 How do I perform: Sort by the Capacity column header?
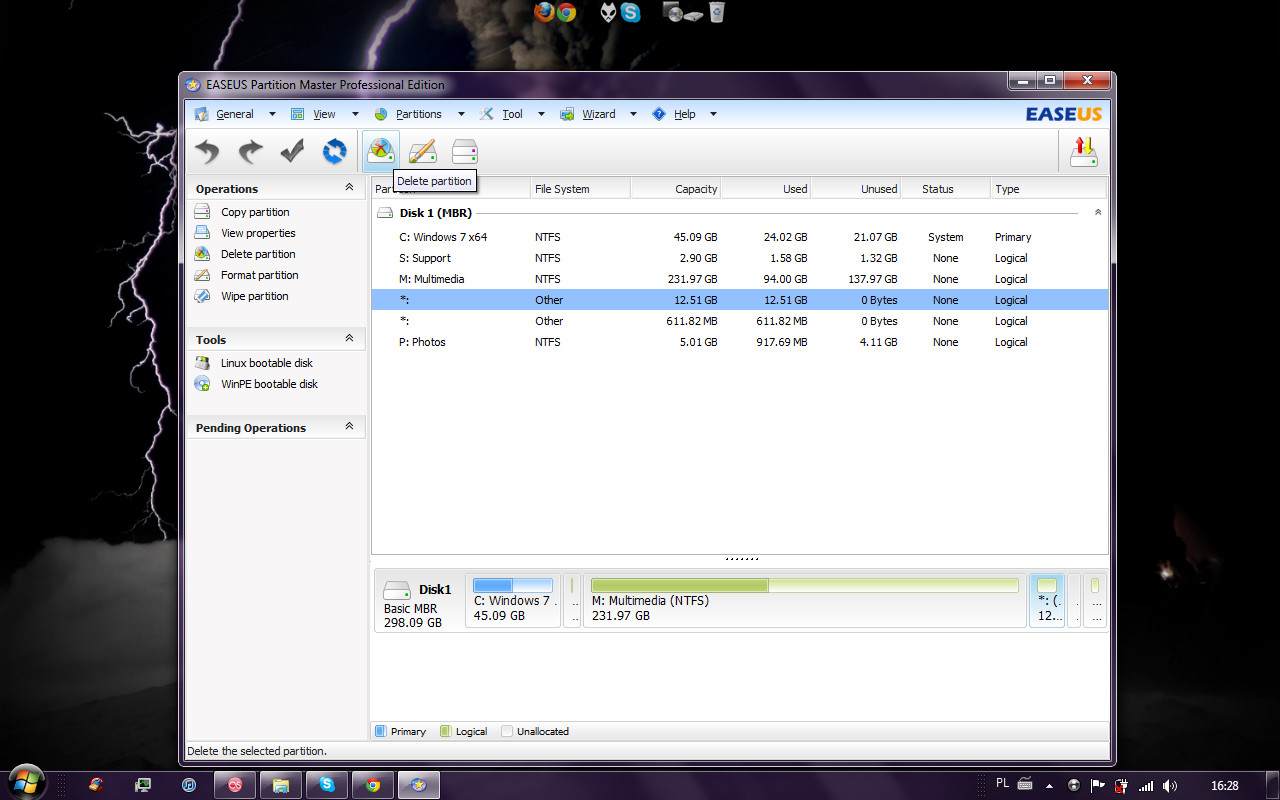coord(675,189)
